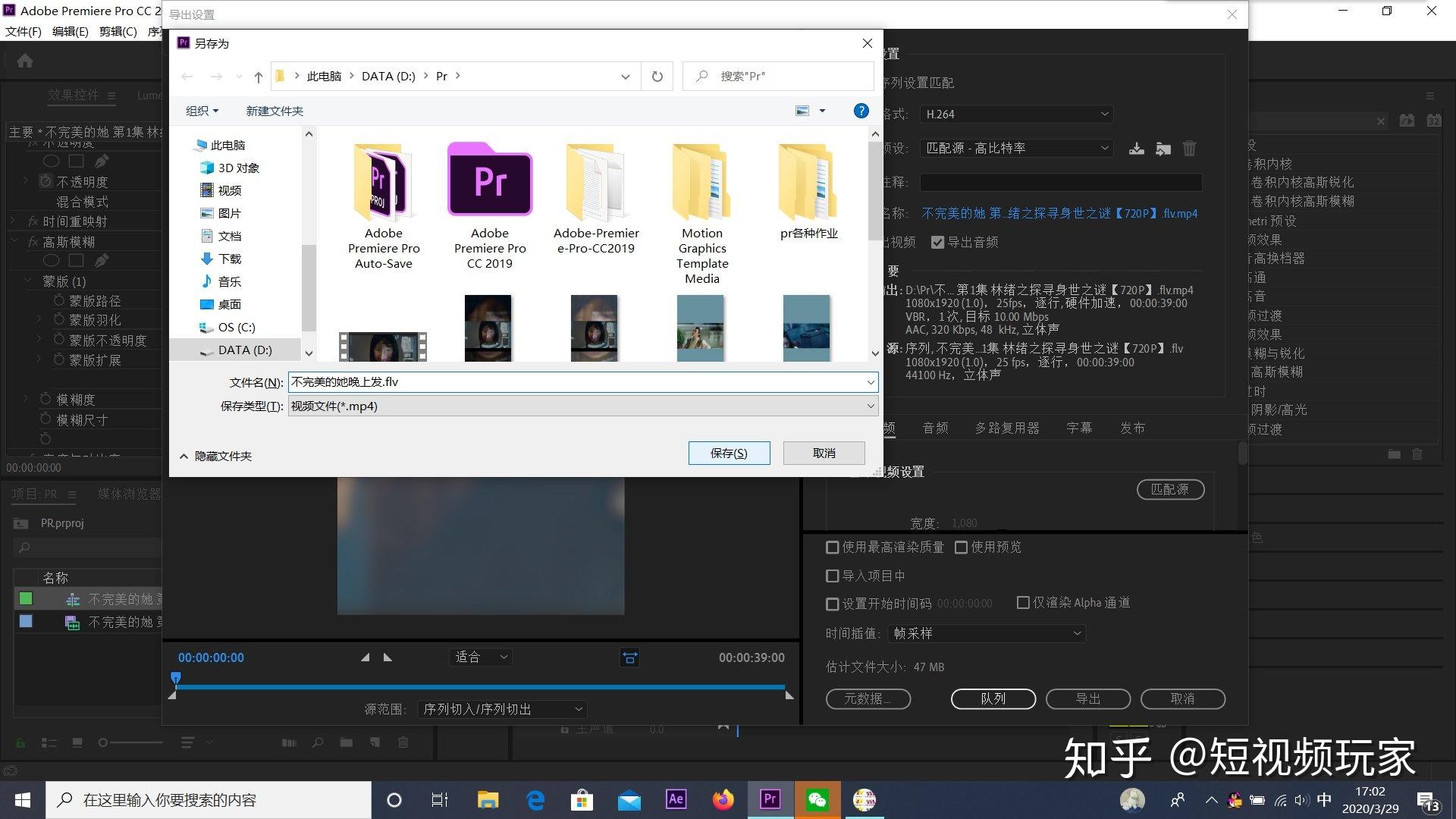
Task: Open WeChat from the taskbar
Action: click(817, 799)
